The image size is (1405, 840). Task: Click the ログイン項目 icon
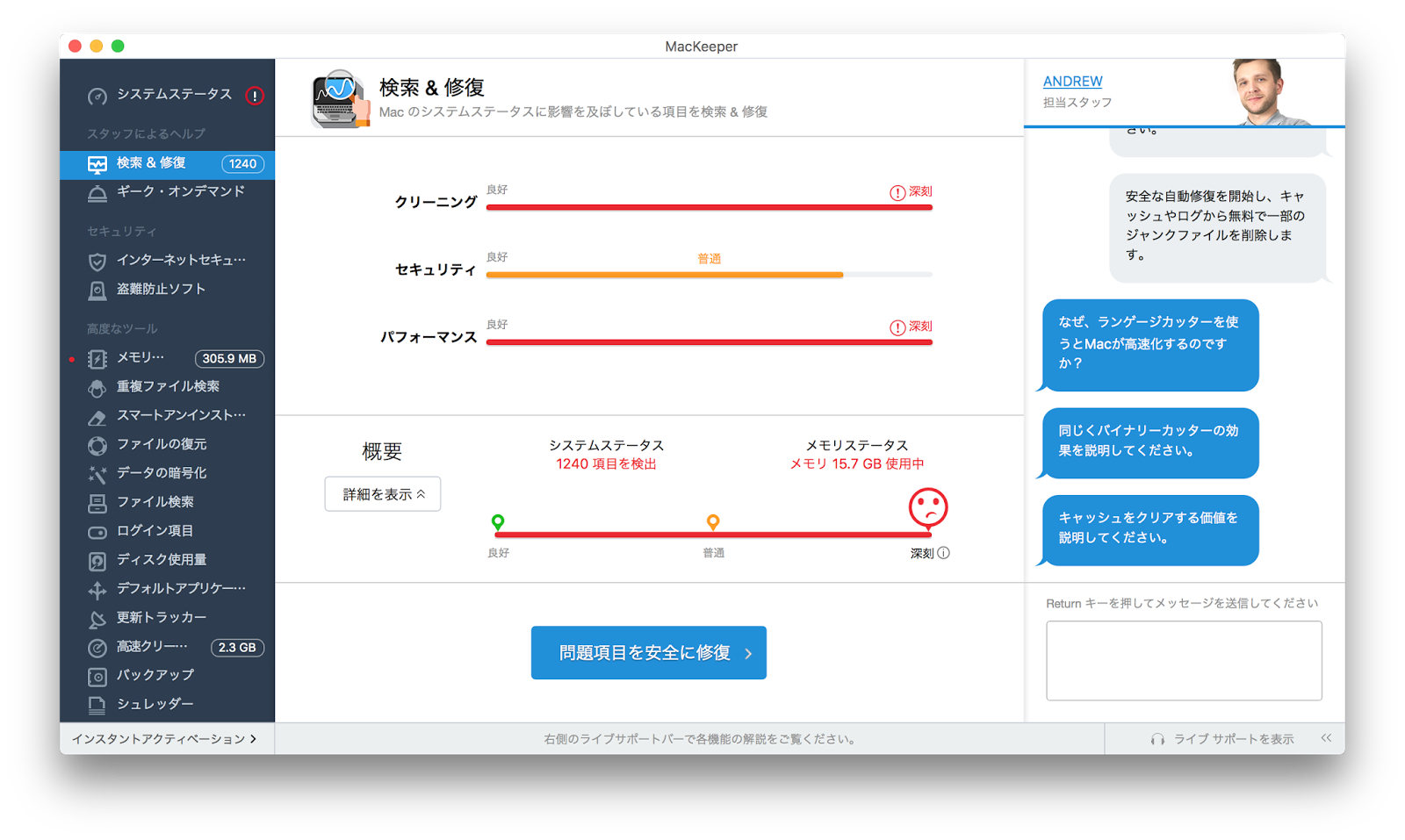pos(97,532)
